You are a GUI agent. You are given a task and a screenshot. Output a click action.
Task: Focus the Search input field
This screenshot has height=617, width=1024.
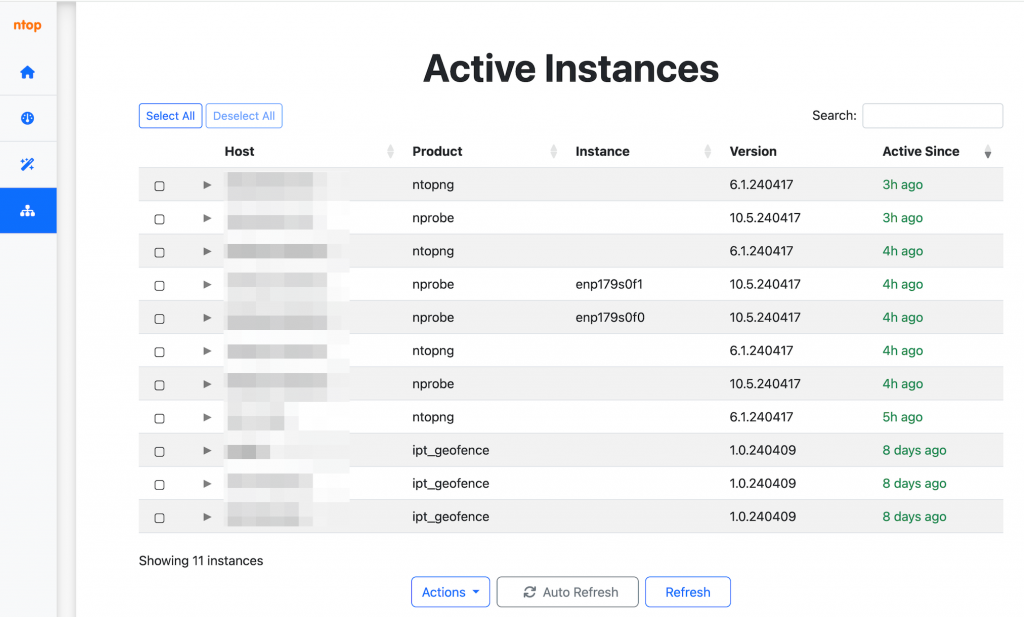pyautogui.click(x=933, y=116)
